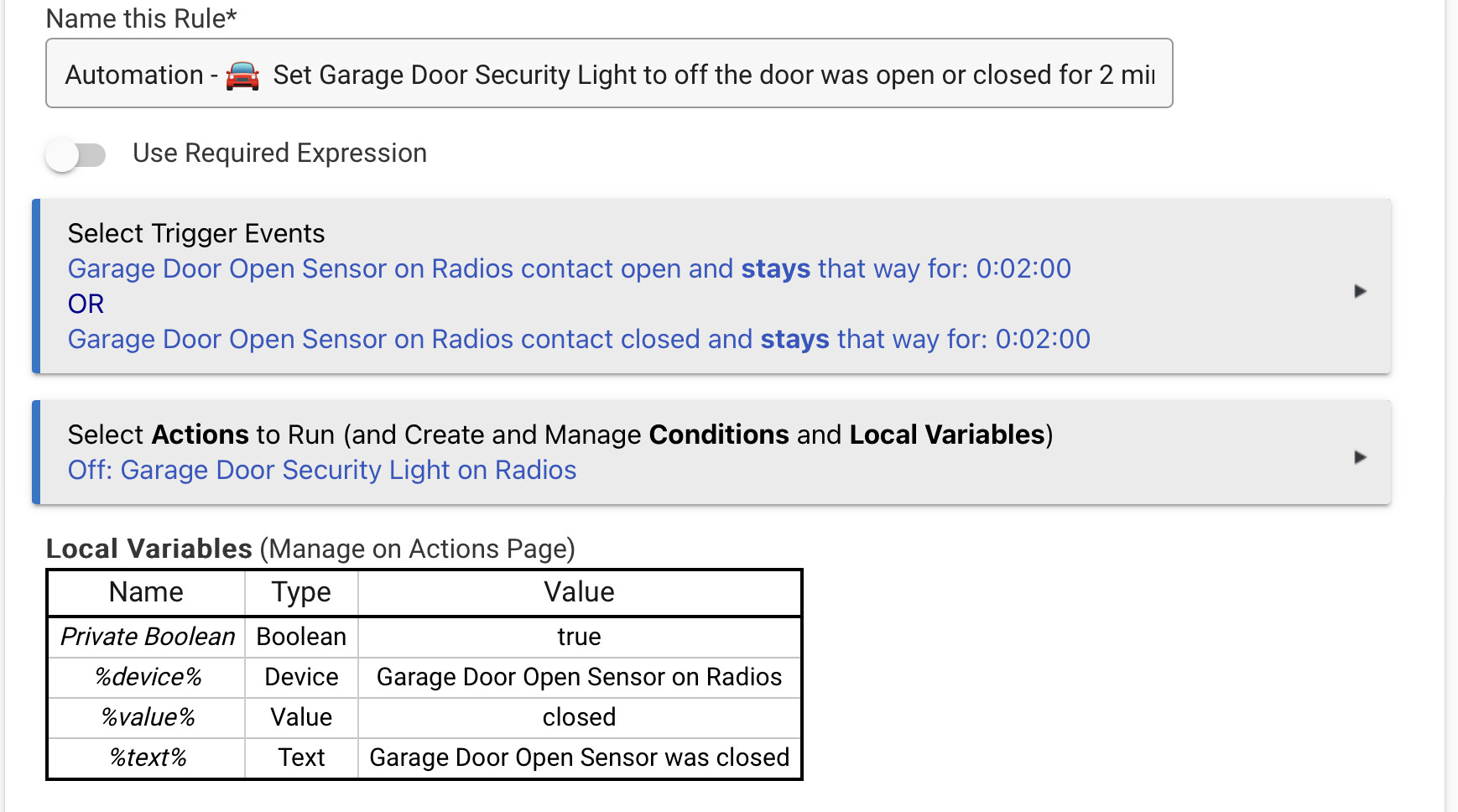
Task: Click the Private Boolean value true
Action: point(580,637)
